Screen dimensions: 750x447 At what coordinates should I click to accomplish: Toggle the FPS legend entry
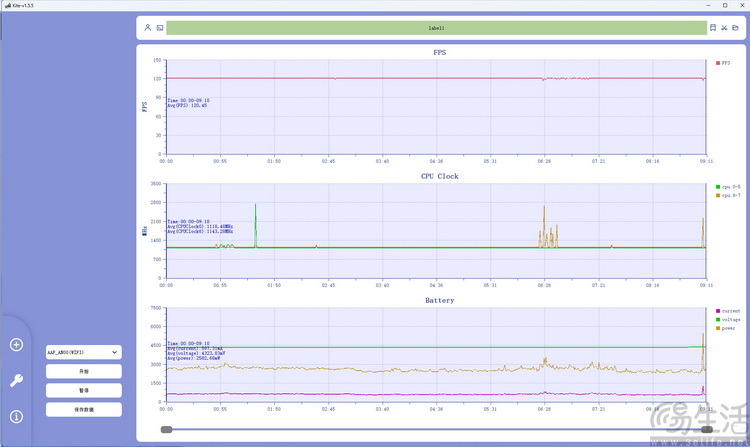tap(724, 63)
